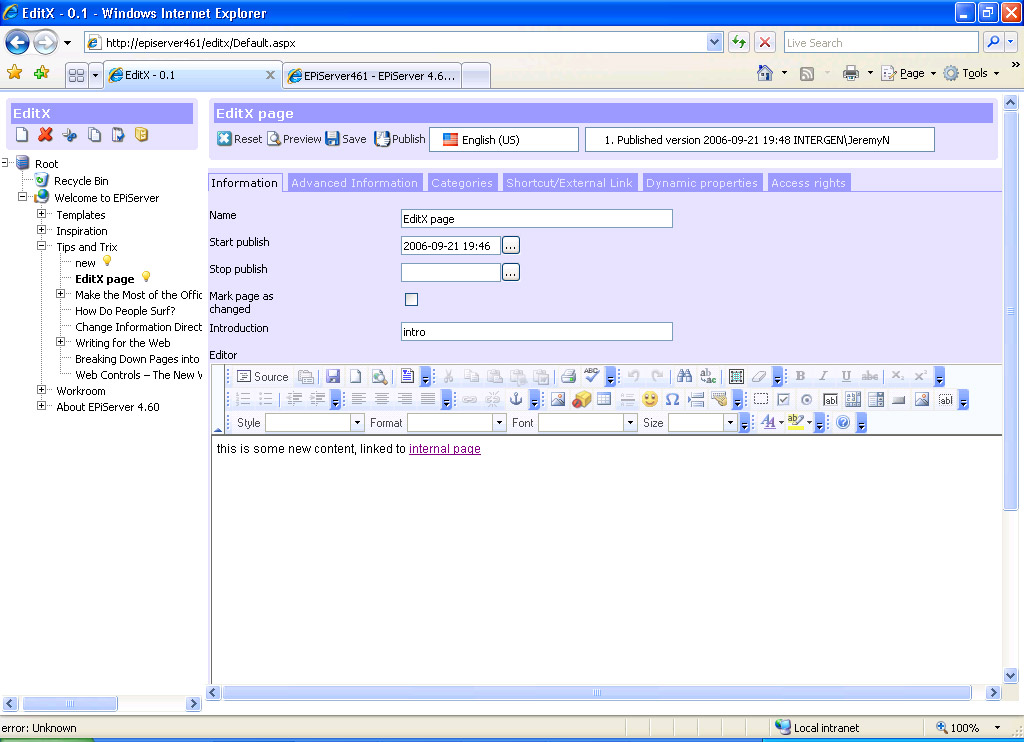1024x742 pixels.
Task: Expand the Writing for the Web node
Action: (60, 342)
